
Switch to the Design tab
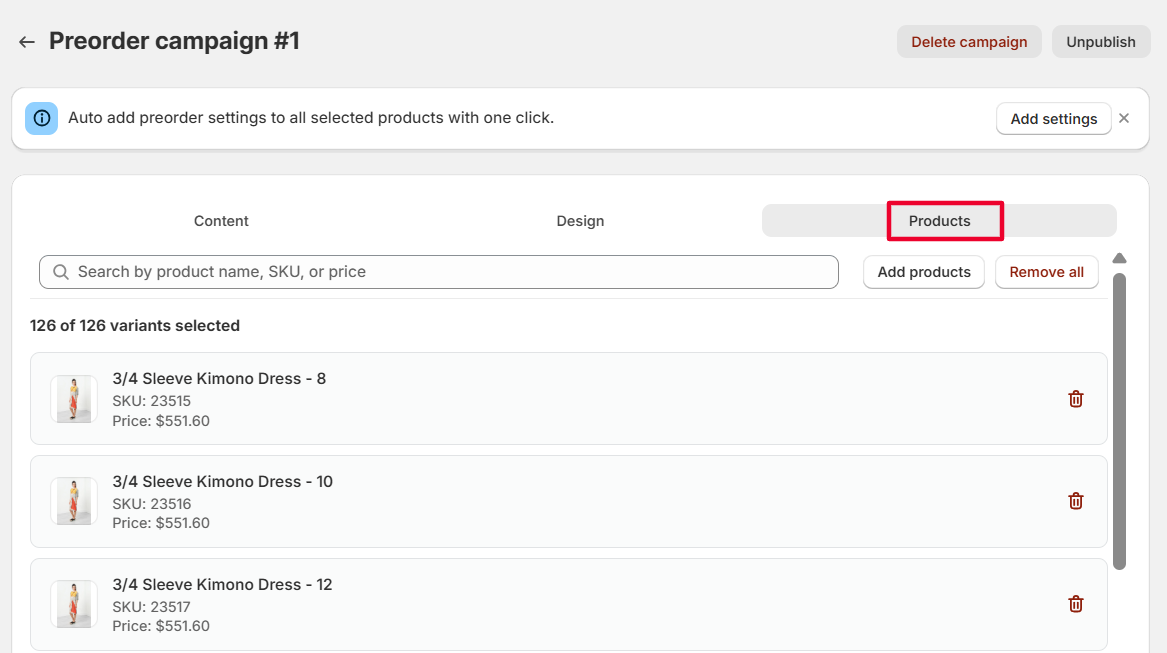point(580,221)
